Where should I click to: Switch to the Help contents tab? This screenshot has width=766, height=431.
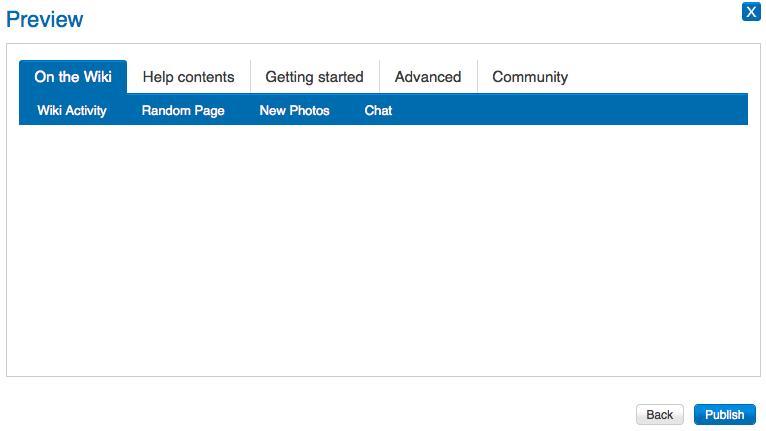[188, 77]
